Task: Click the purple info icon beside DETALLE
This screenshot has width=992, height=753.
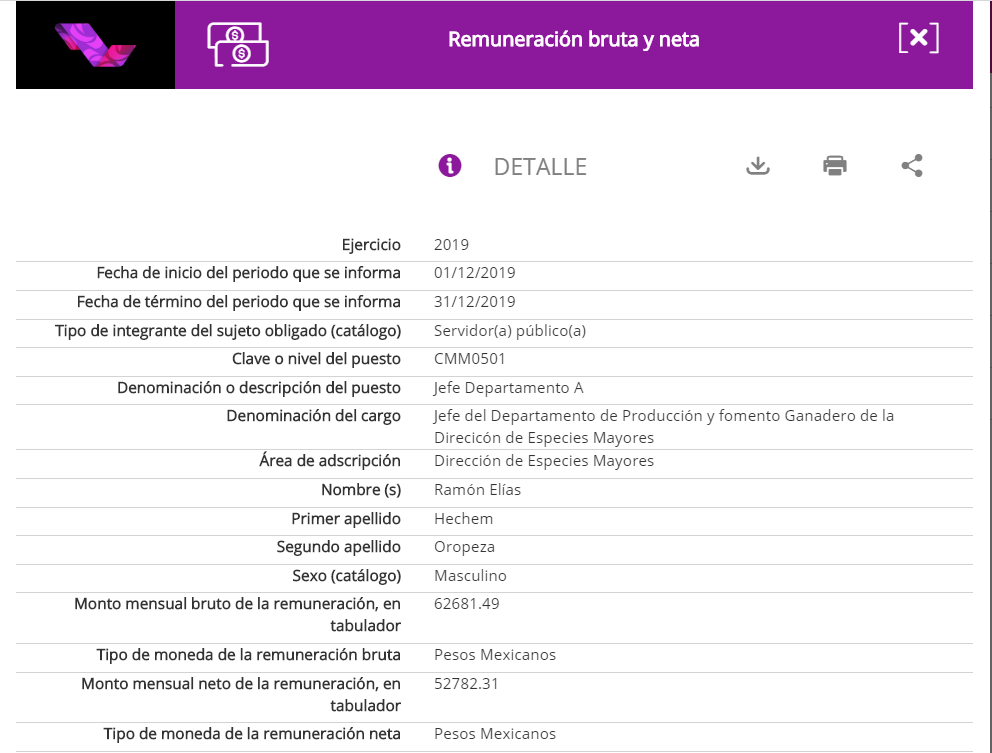Action: click(x=450, y=166)
